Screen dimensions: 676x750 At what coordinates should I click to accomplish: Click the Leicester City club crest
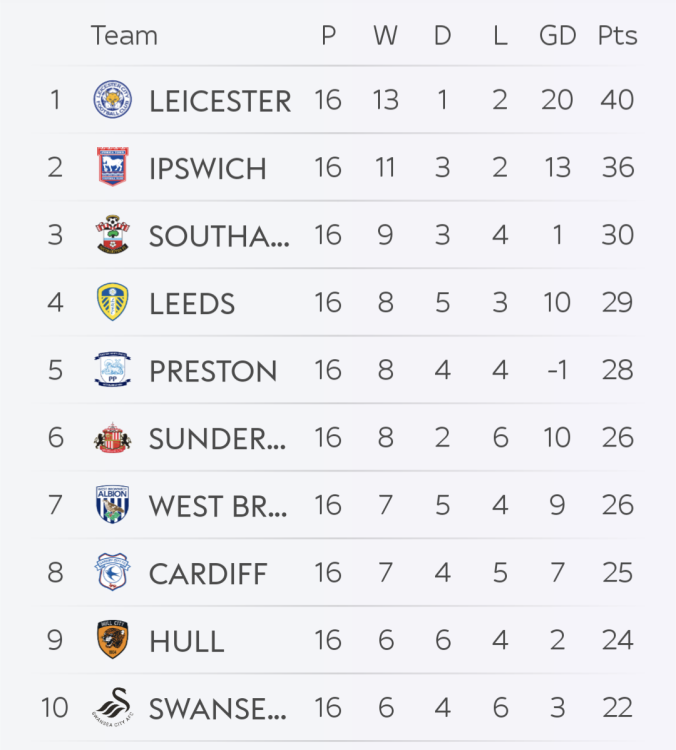111,99
